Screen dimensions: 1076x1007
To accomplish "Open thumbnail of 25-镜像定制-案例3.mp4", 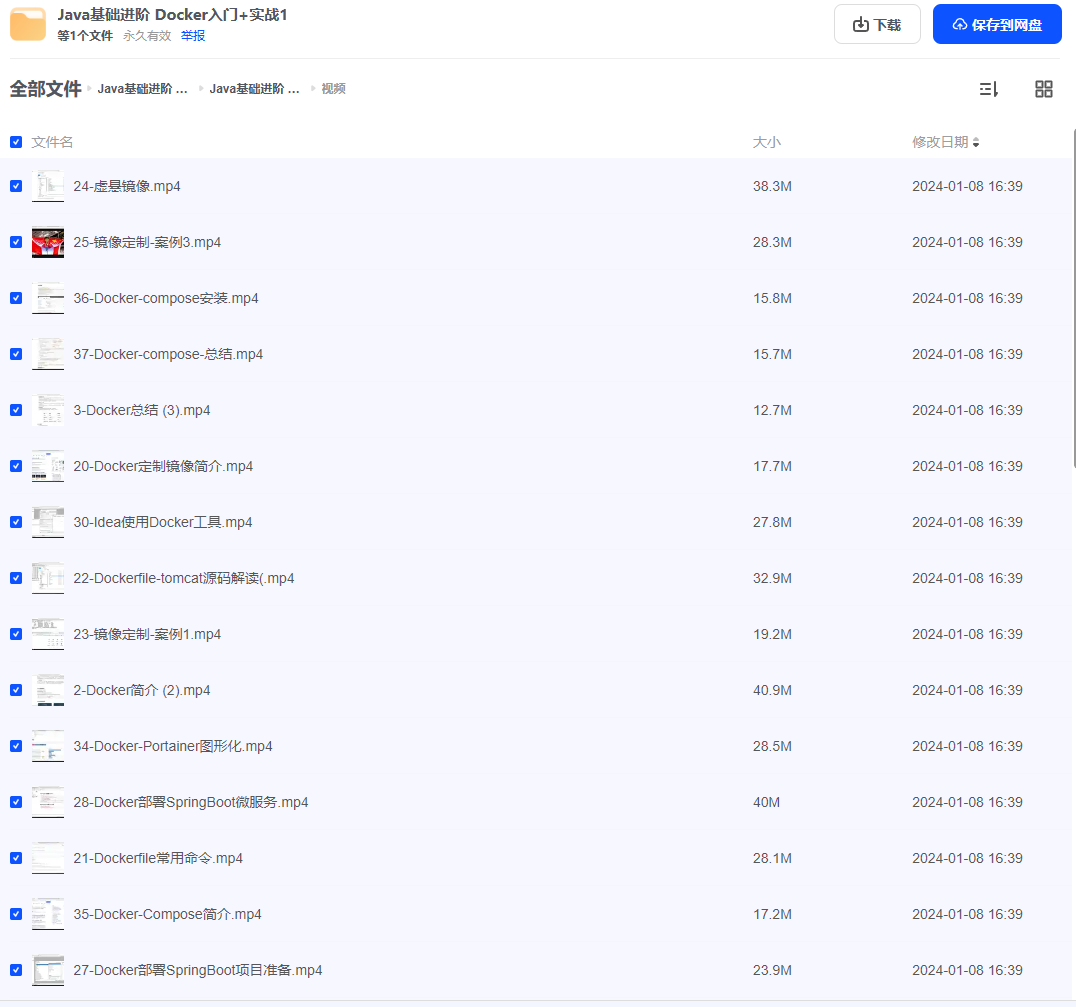I will coord(48,242).
